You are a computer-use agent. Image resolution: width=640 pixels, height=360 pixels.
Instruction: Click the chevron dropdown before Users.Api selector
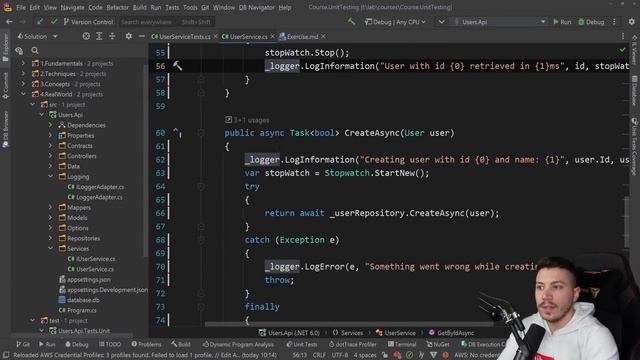[441, 22]
